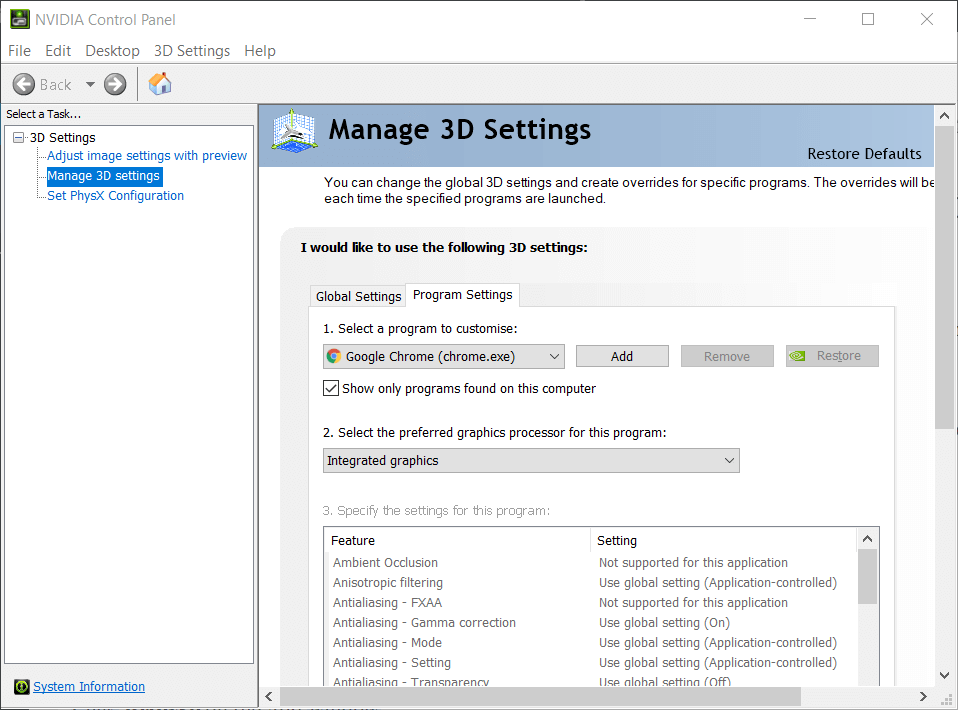The height and width of the screenshot is (710, 958).
Task: Toggle Show only programs found checkbox
Action: (x=331, y=389)
